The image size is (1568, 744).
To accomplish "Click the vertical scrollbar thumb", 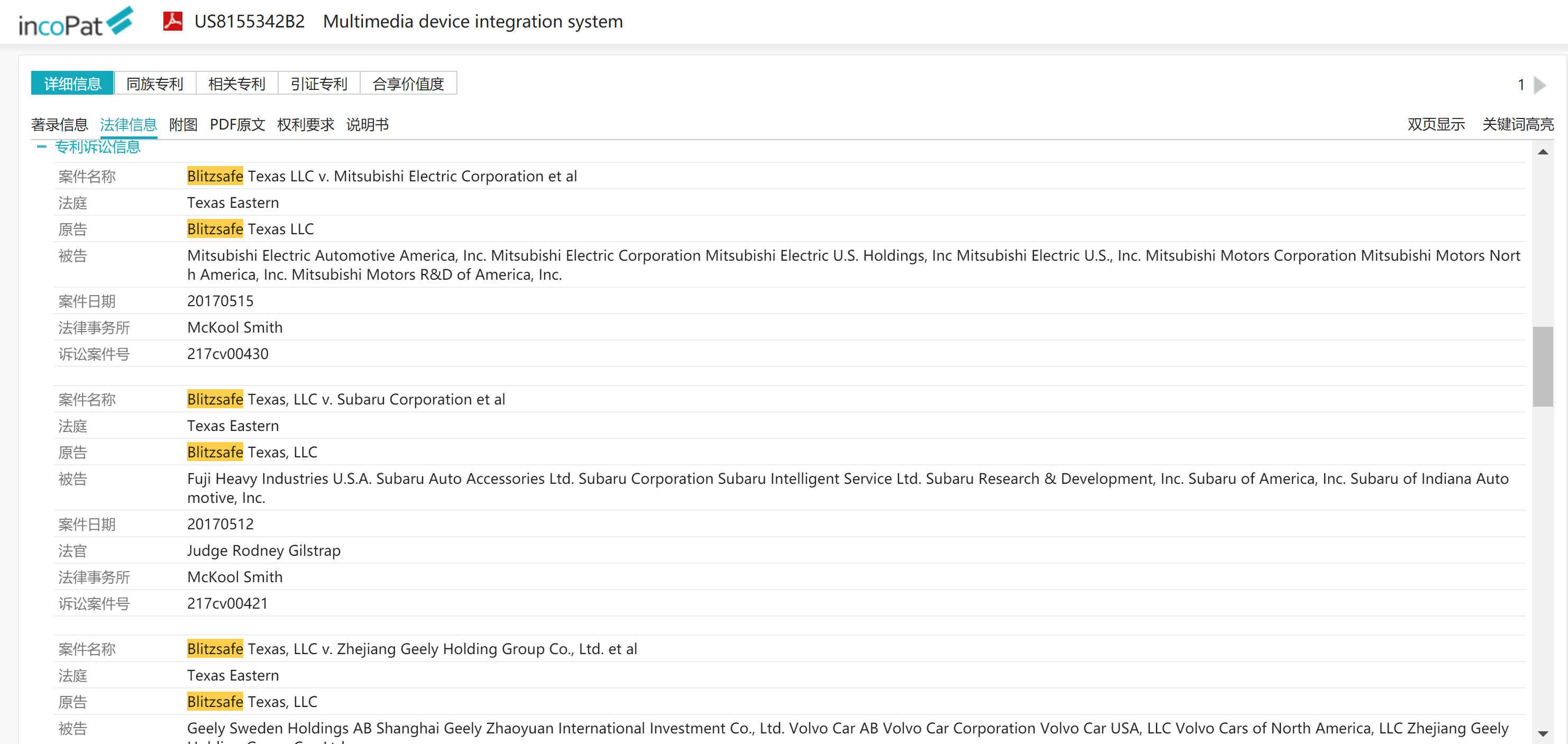I will point(1542,366).
